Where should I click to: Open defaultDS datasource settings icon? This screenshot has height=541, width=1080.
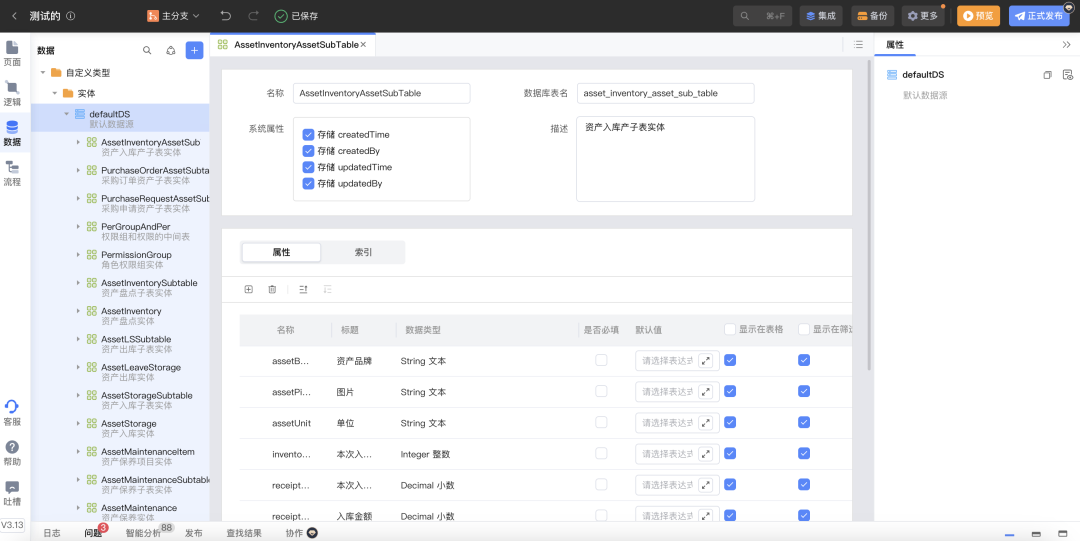pos(1068,74)
